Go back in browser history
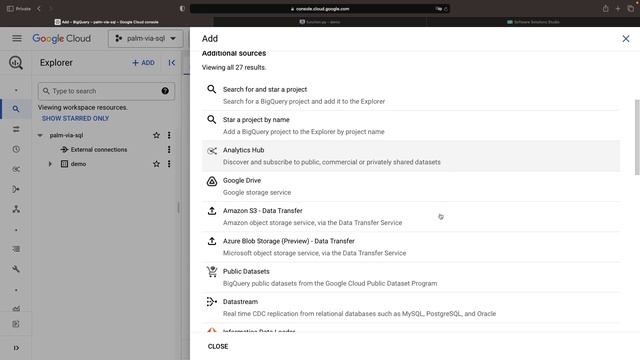This screenshot has height=360, width=640. (x=39, y=9)
